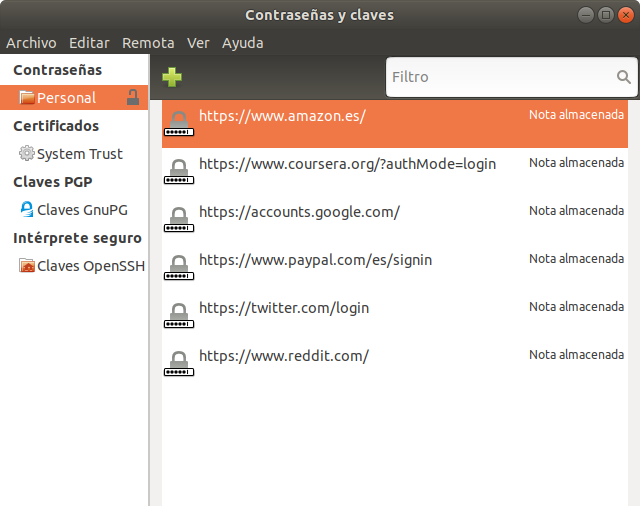Open the Ver menu

[198, 43]
